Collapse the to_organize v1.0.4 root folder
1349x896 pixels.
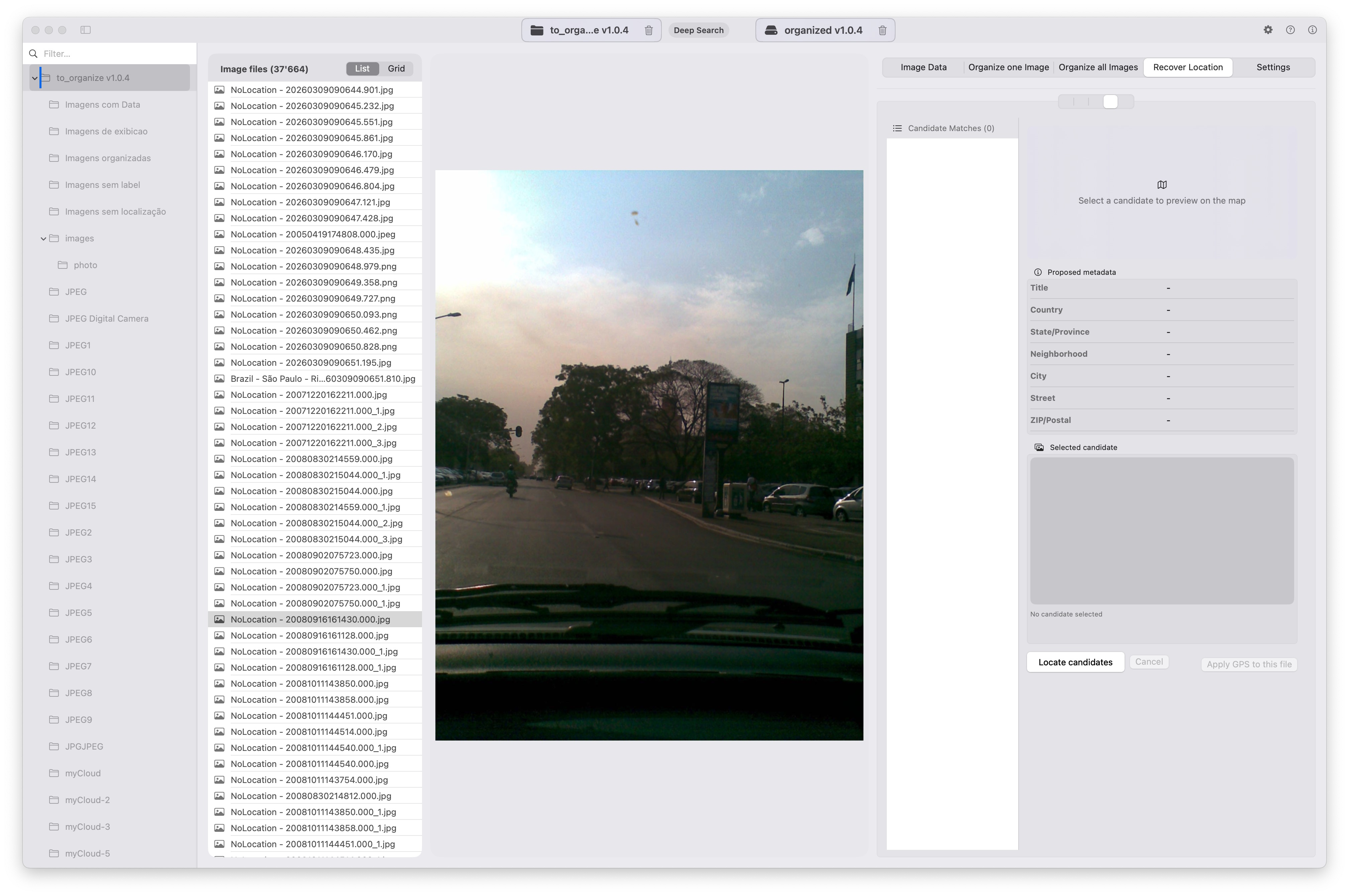[x=35, y=78]
